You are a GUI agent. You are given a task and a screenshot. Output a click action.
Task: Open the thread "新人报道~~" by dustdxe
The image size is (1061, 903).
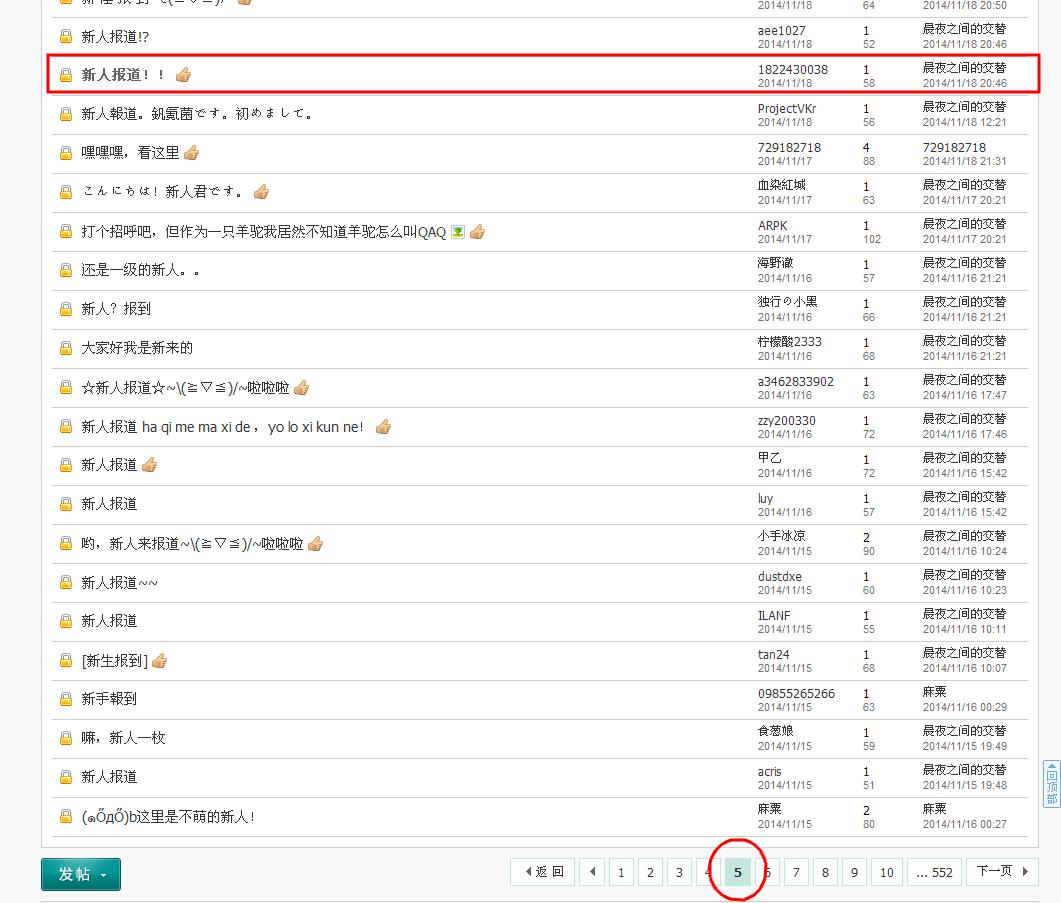click(x=119, y=583)
